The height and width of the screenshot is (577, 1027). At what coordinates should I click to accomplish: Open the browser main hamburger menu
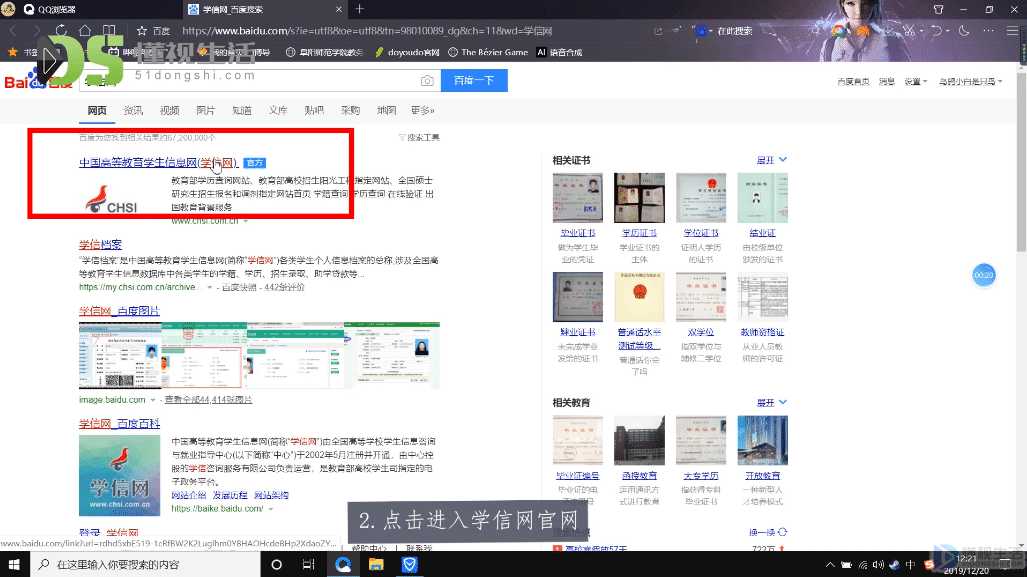click(1013, 30)
